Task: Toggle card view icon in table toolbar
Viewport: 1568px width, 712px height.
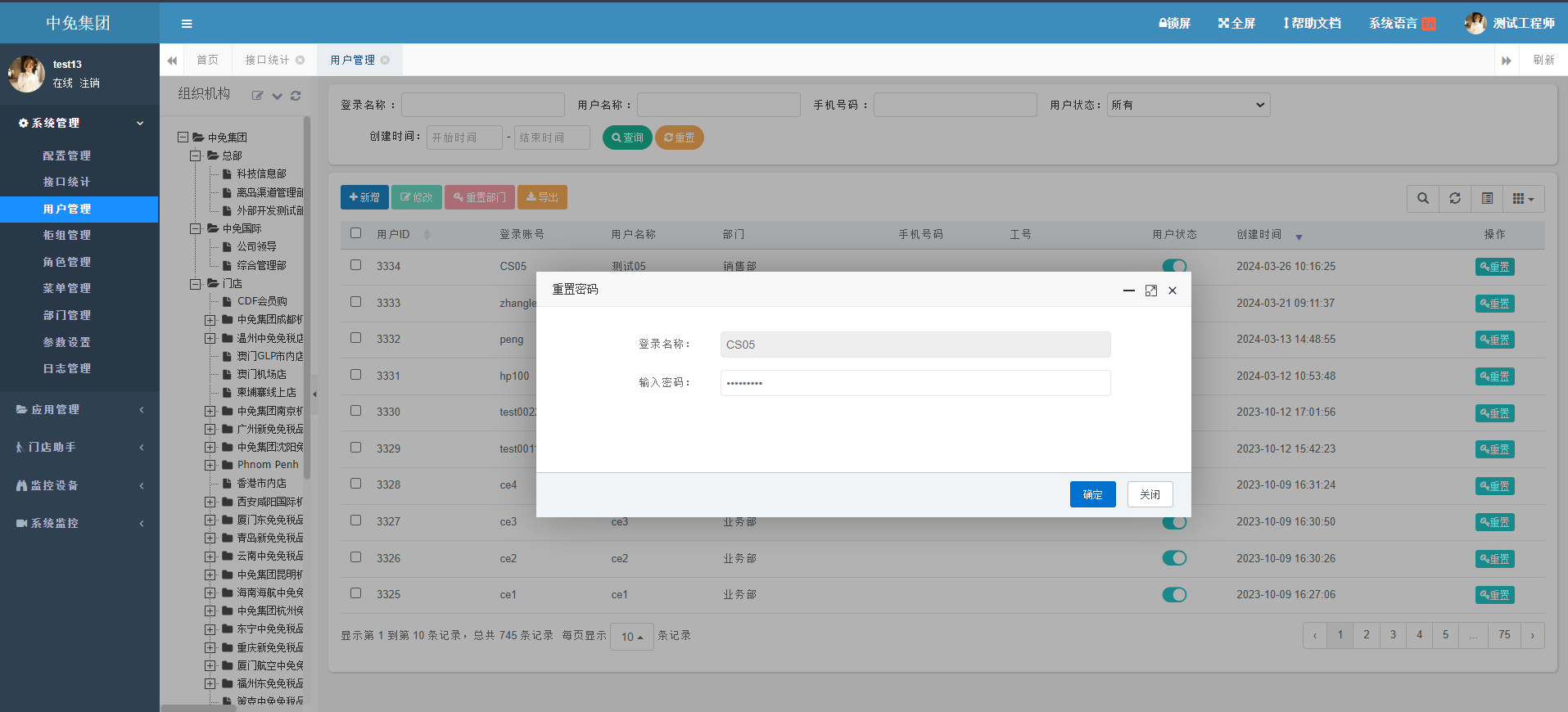Action: 1487,199
